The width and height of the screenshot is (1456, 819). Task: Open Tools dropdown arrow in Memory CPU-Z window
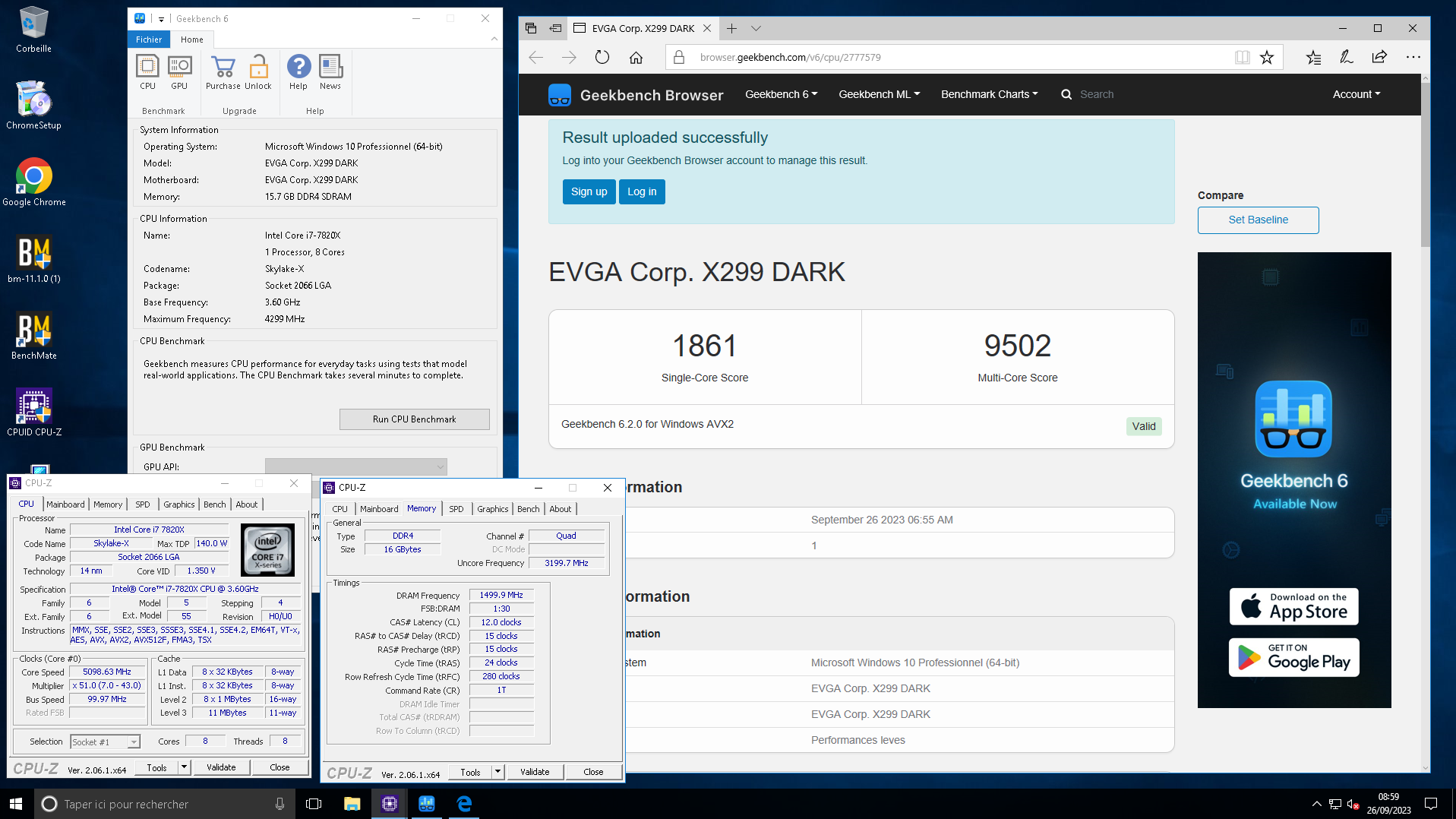(x=497, y=772)
